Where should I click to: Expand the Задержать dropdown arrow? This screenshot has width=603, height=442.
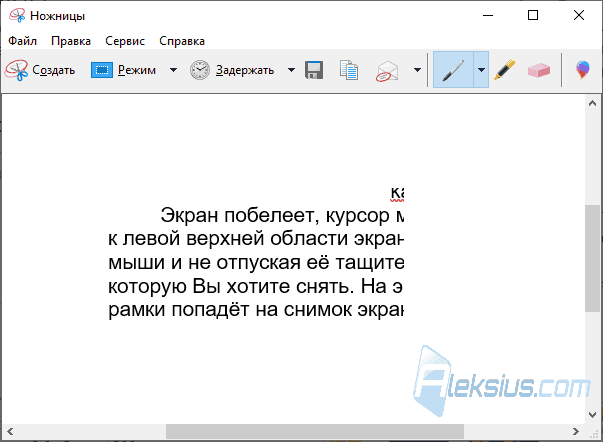[x=292, y=70]
